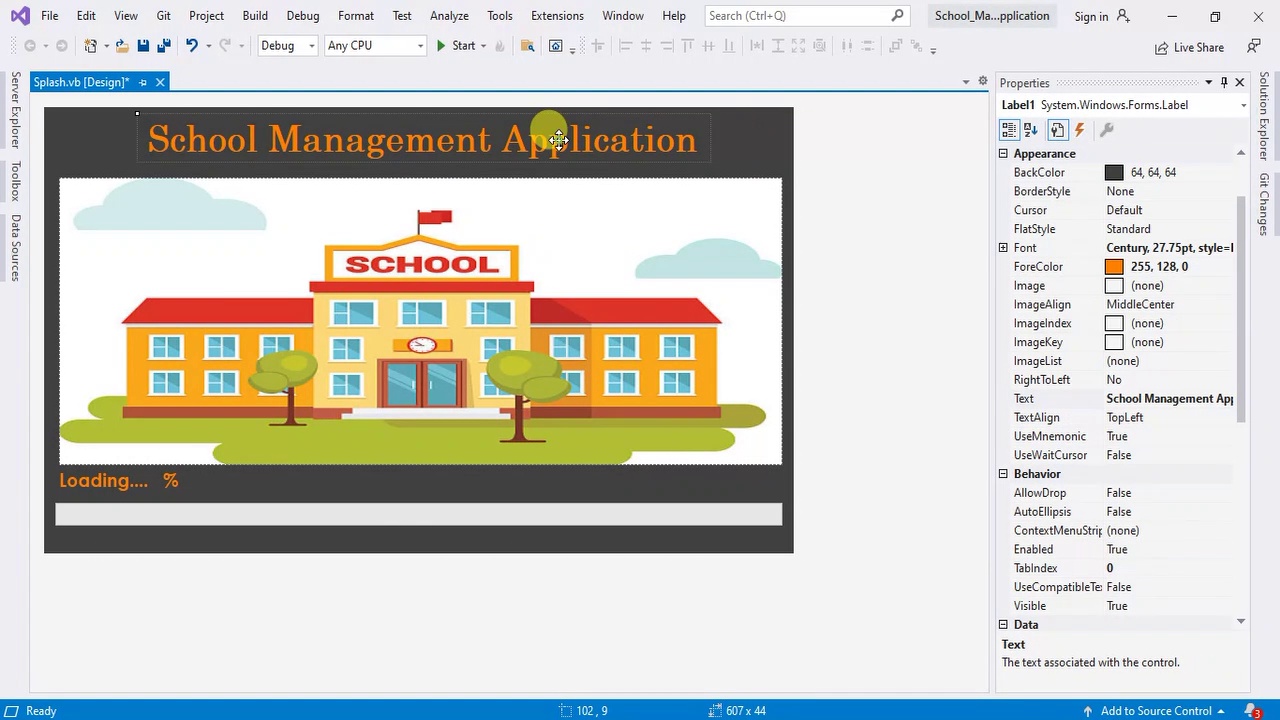The image size is (1280, 720).
Task: Open the Solution Explorer side tab
Action: pos(1264,115)
